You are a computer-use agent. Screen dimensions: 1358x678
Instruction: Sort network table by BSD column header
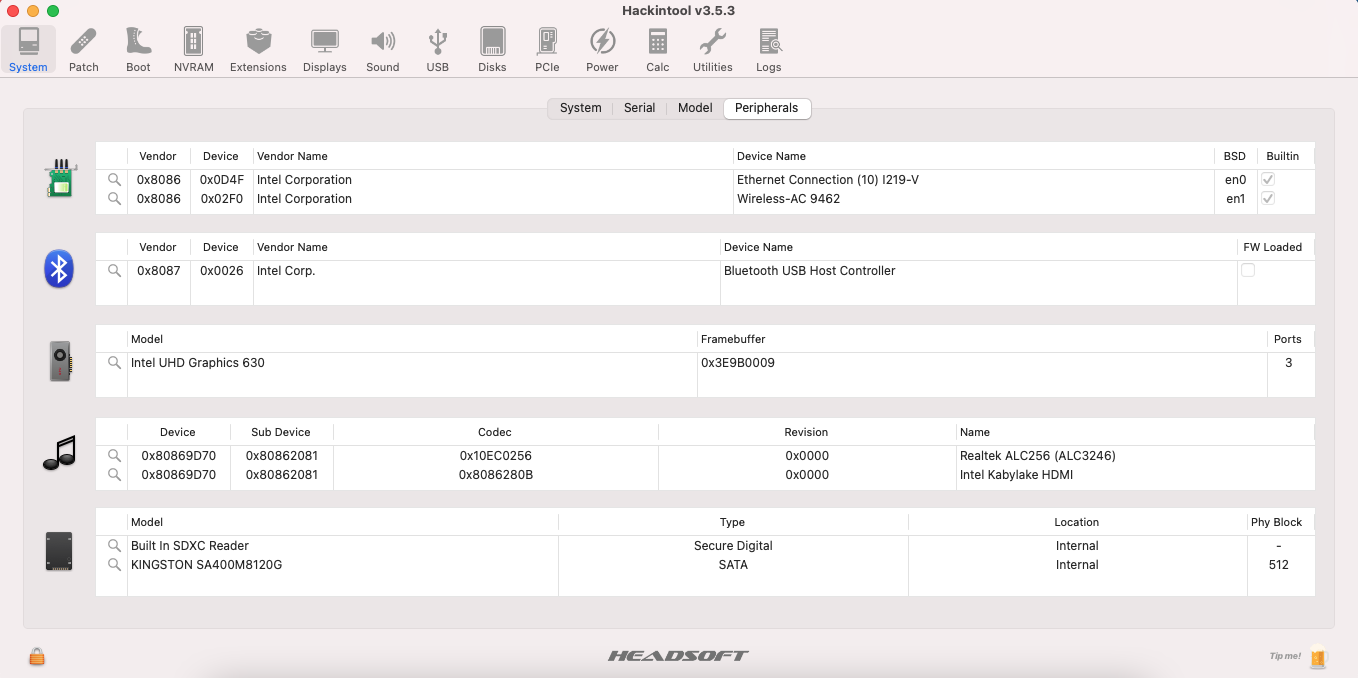click(x=1235, y=156)
